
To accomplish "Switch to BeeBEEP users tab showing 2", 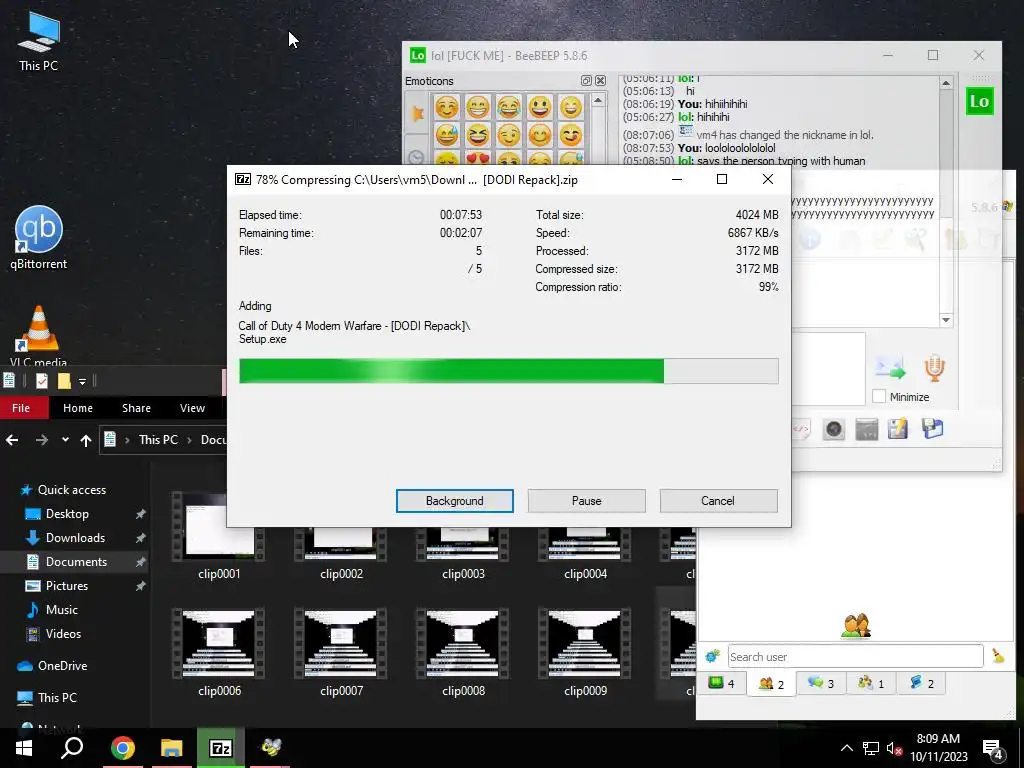I will (771, 684).
